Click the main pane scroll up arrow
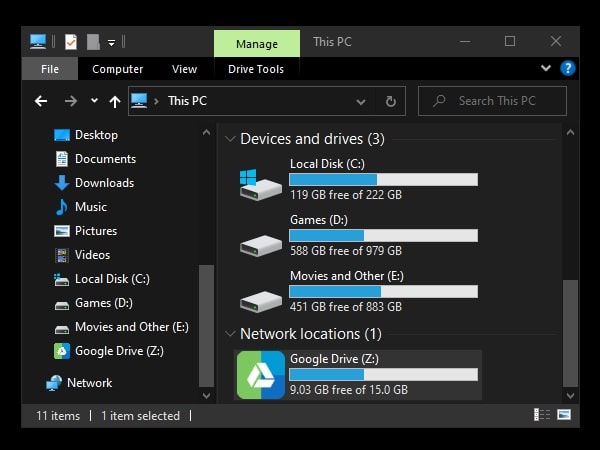600x450 pixels. point(570,132)
